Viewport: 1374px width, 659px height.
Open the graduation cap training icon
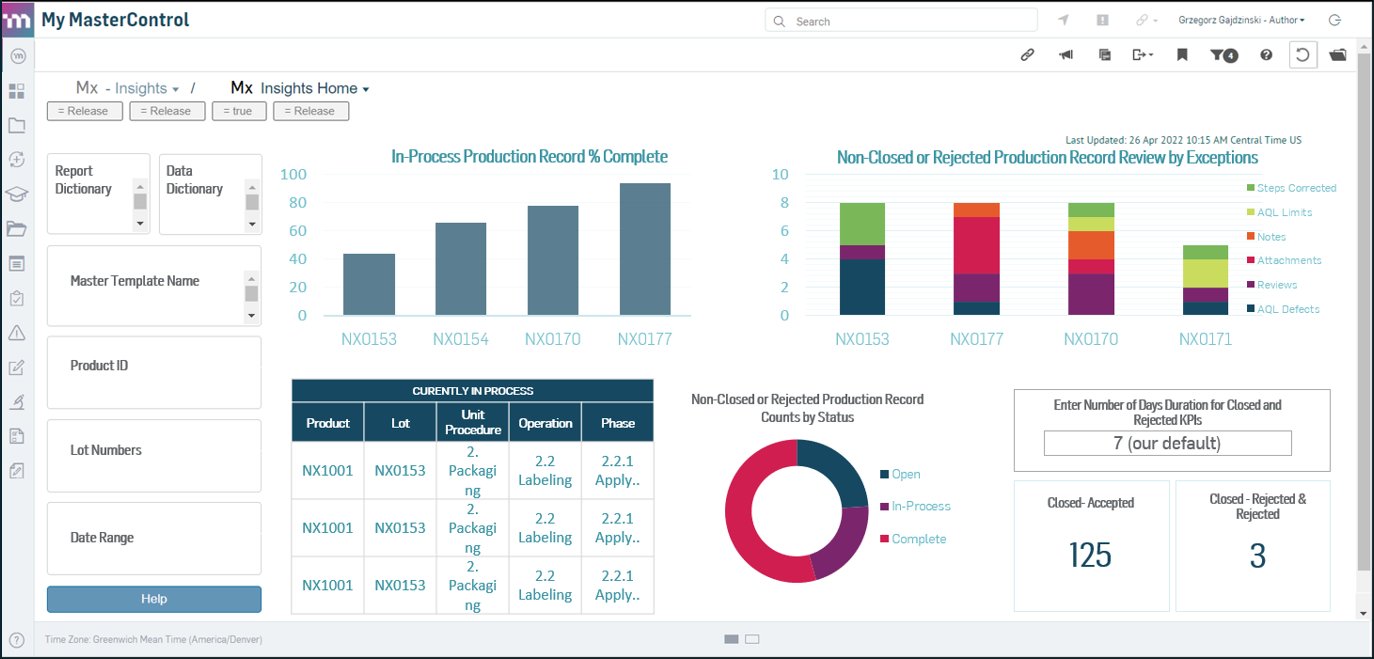click(x=17, y=195)
